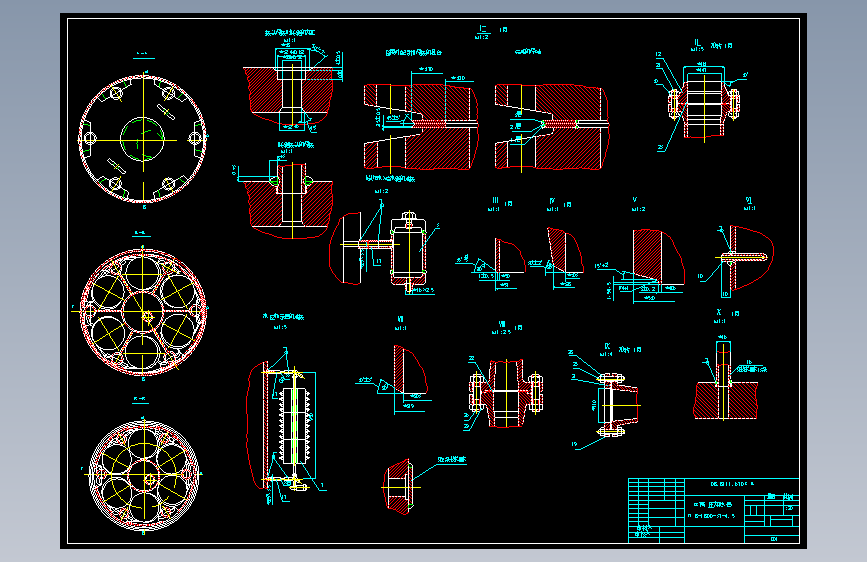Select the right V-groove weld section view
Image resolution: width=867 pixels, height=562 pixels.
552,127
